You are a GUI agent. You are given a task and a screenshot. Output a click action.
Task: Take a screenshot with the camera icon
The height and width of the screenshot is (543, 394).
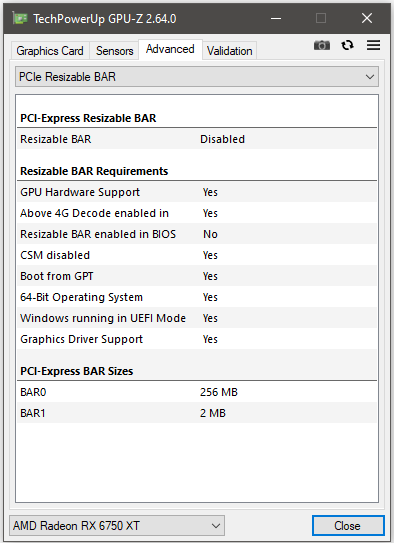tap(322, 45)
